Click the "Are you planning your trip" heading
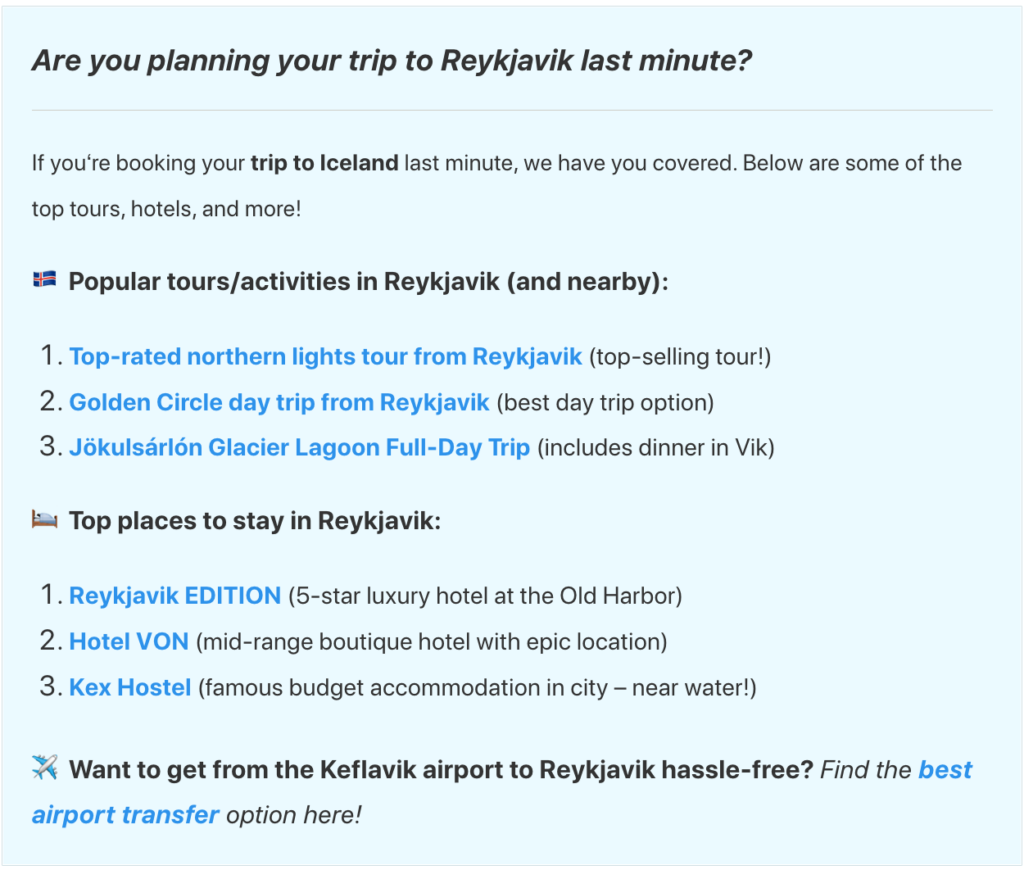Screen dimensions: 1024x870 (391, 61)
